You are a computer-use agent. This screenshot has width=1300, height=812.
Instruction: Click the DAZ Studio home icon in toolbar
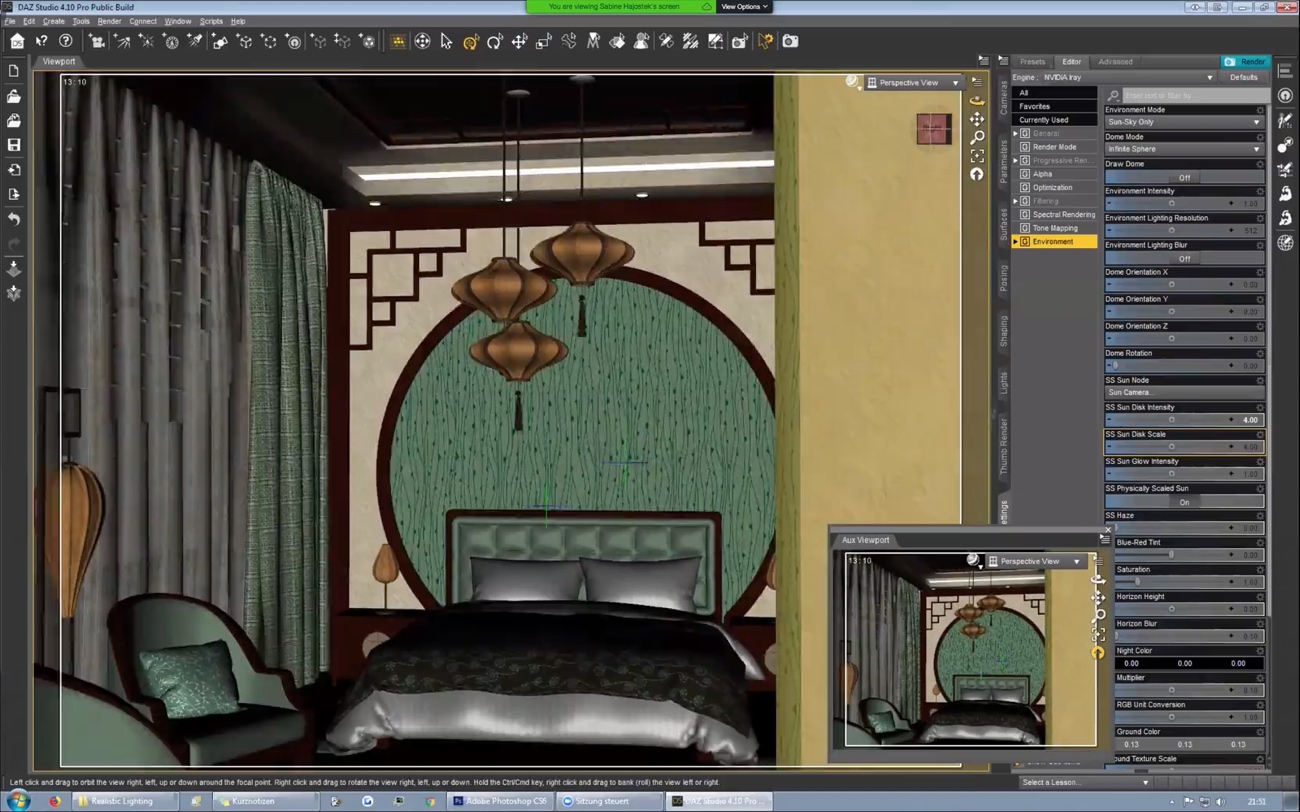coord(16,41)
